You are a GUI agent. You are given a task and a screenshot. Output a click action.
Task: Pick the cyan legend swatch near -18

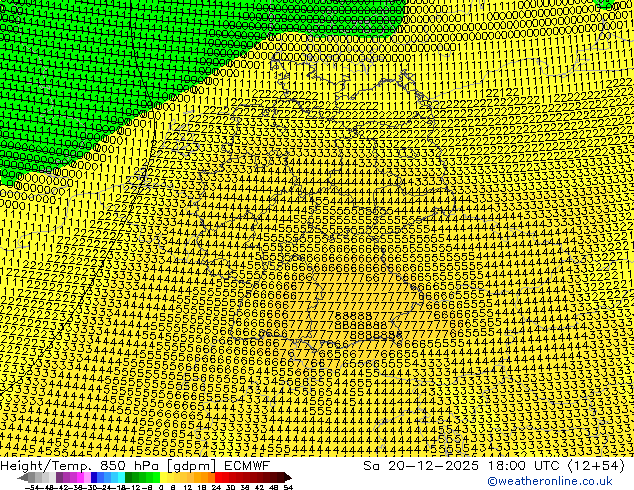[x=122, y=477]
